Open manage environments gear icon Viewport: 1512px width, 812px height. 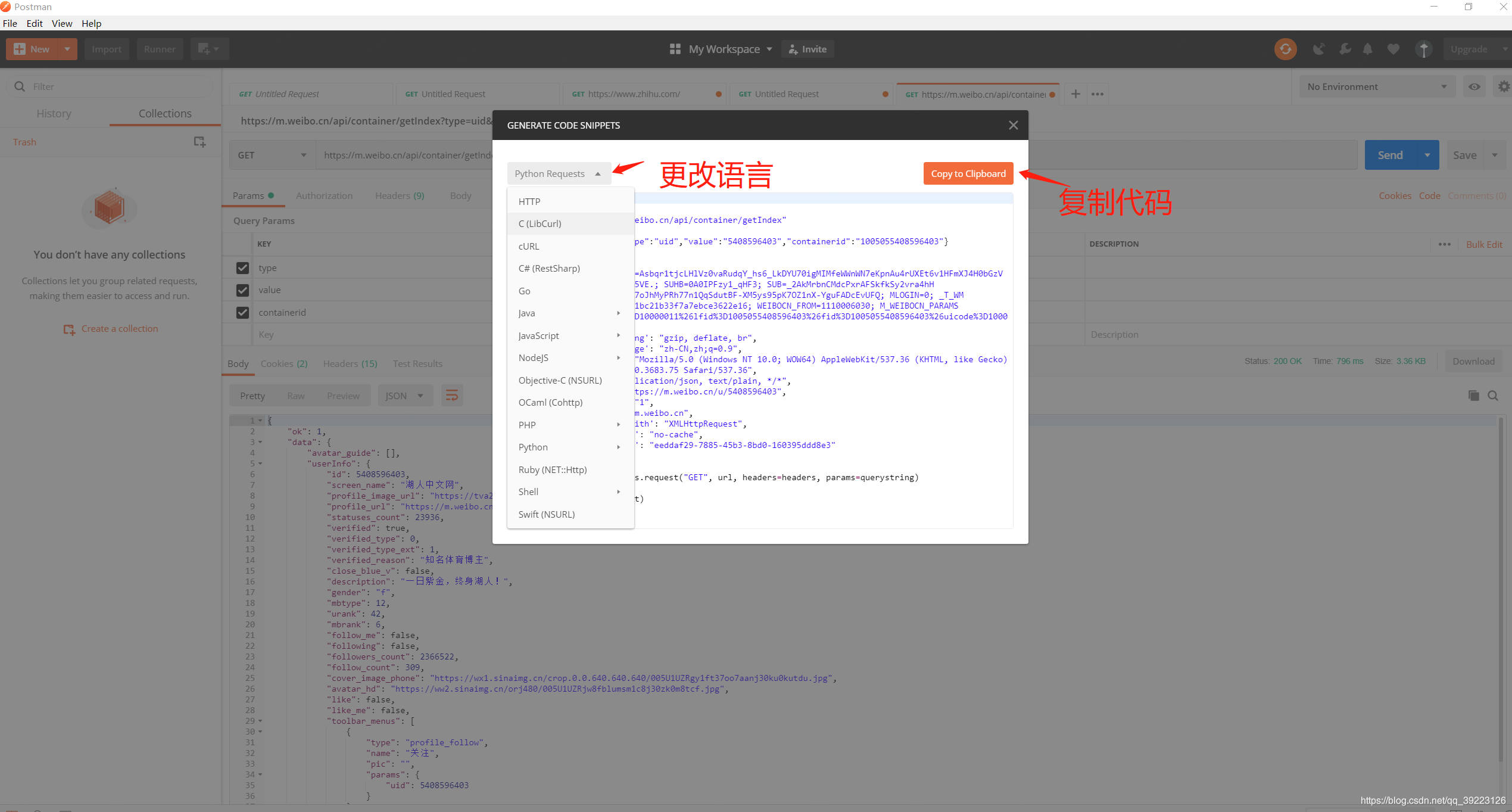(x=1504, y=86)
